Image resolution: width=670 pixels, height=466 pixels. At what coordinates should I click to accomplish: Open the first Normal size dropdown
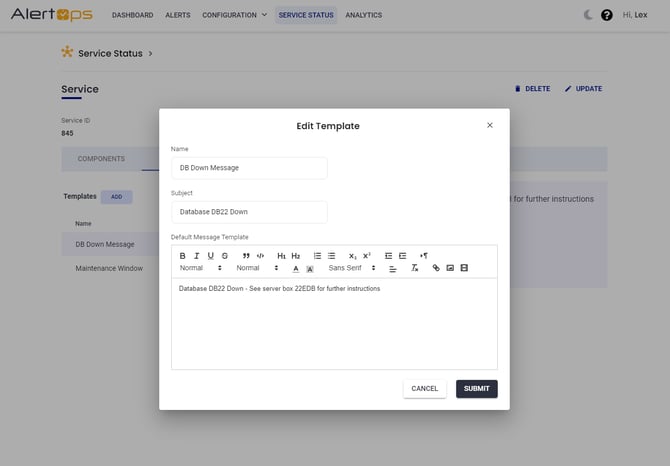pyautogui.click(x=200, y=268)
